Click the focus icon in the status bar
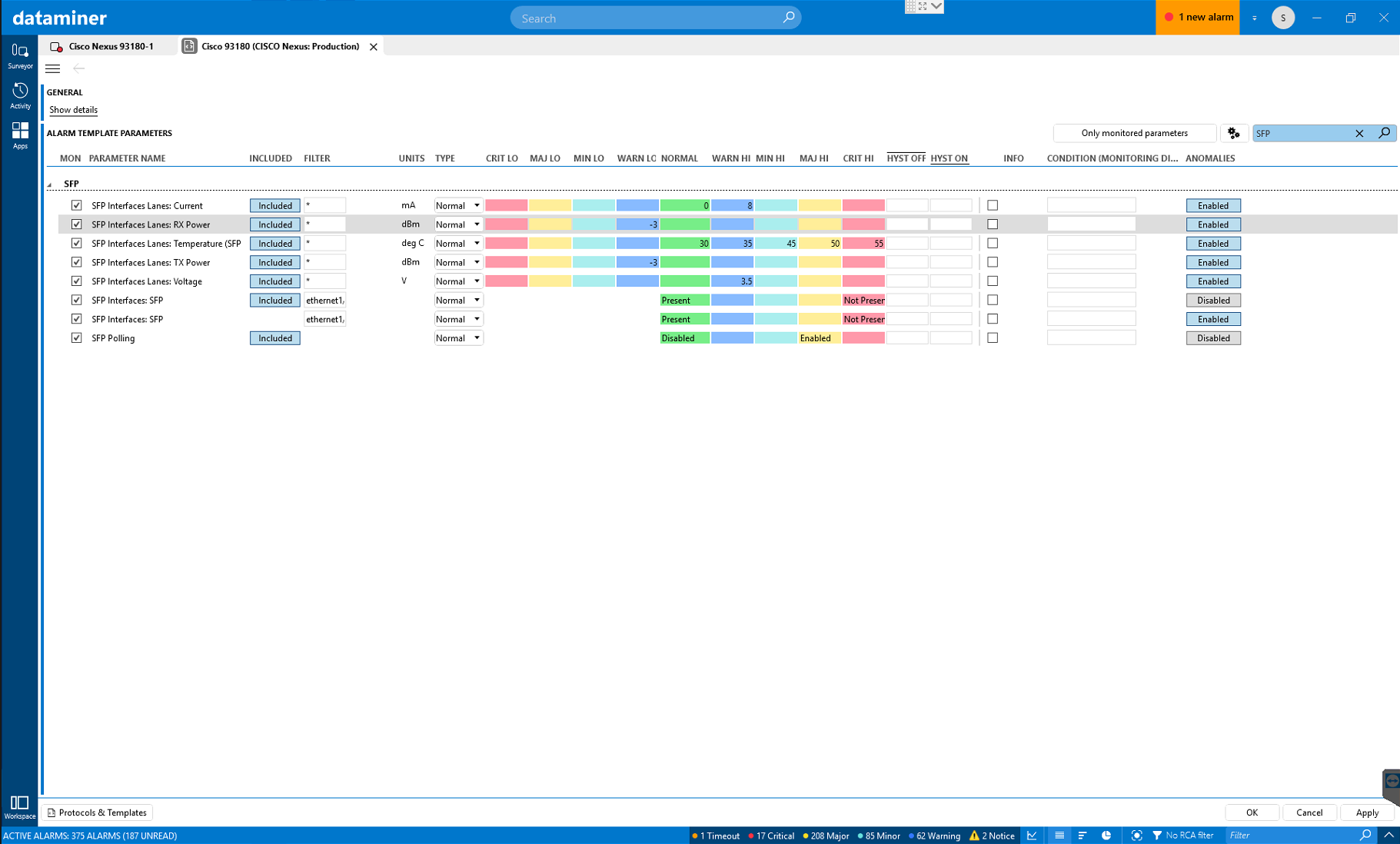Screen dimensions: 1400x844 pos(1136,836)
